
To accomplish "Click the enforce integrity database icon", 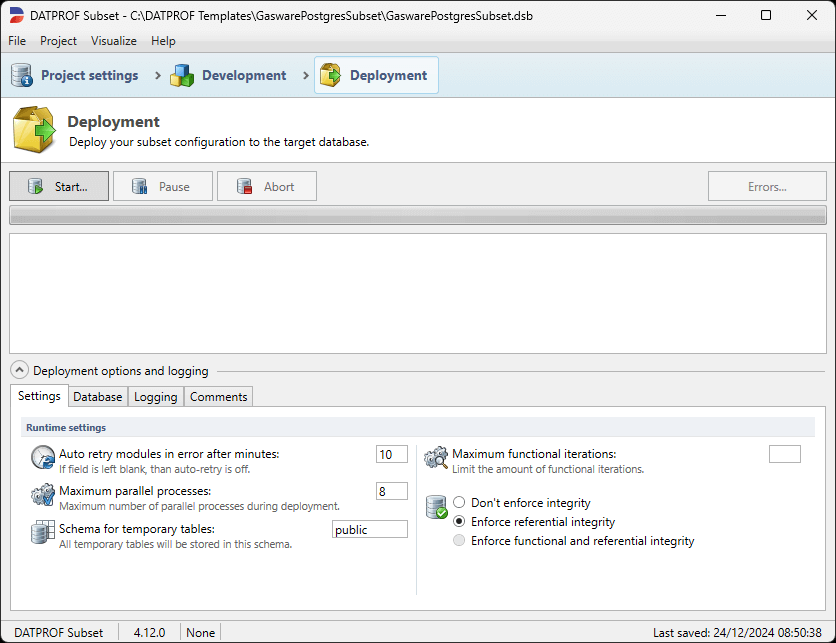I will 435,508.
